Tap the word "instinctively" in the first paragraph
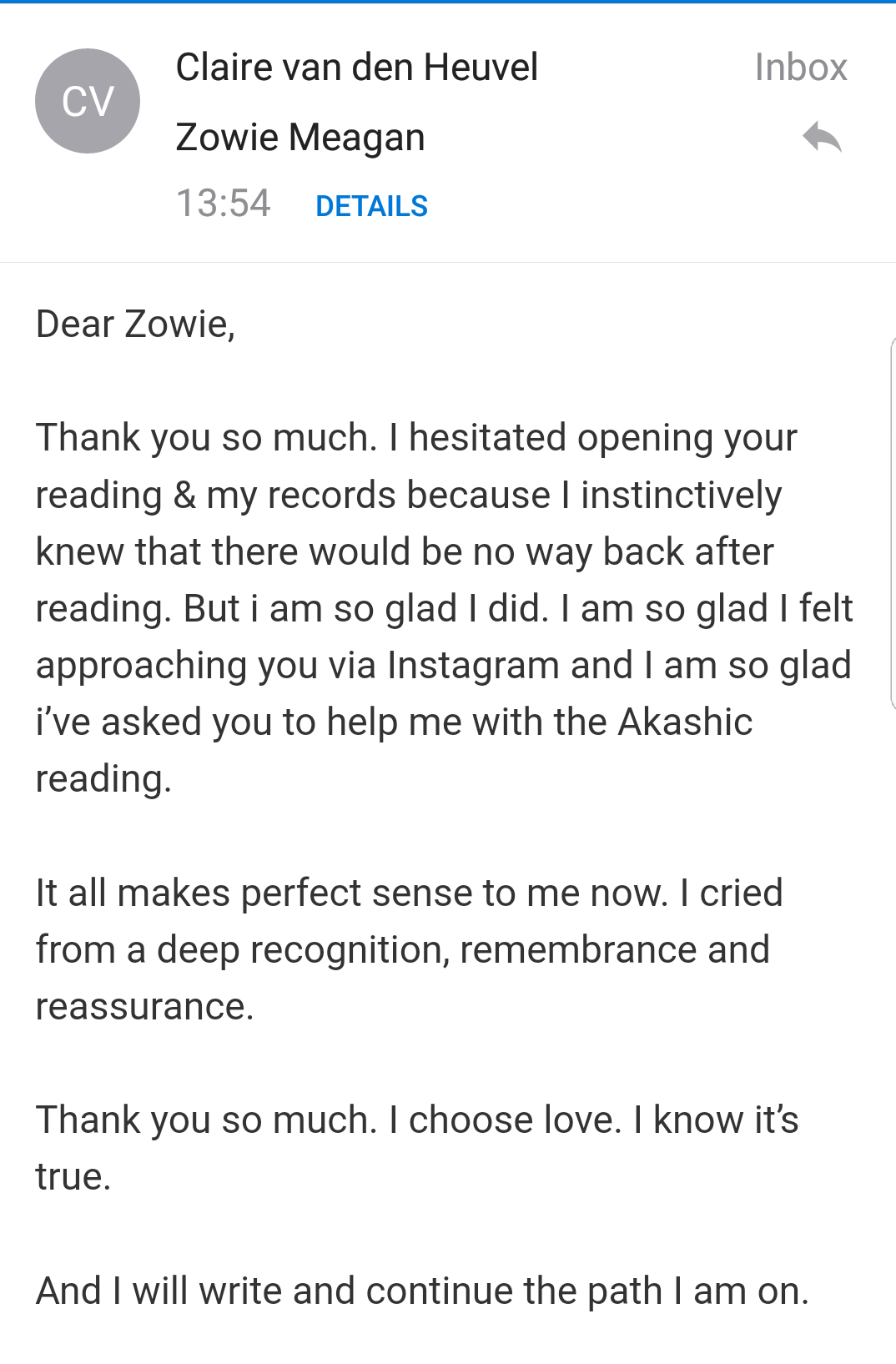896x1364 pixels. click(681, 496)
